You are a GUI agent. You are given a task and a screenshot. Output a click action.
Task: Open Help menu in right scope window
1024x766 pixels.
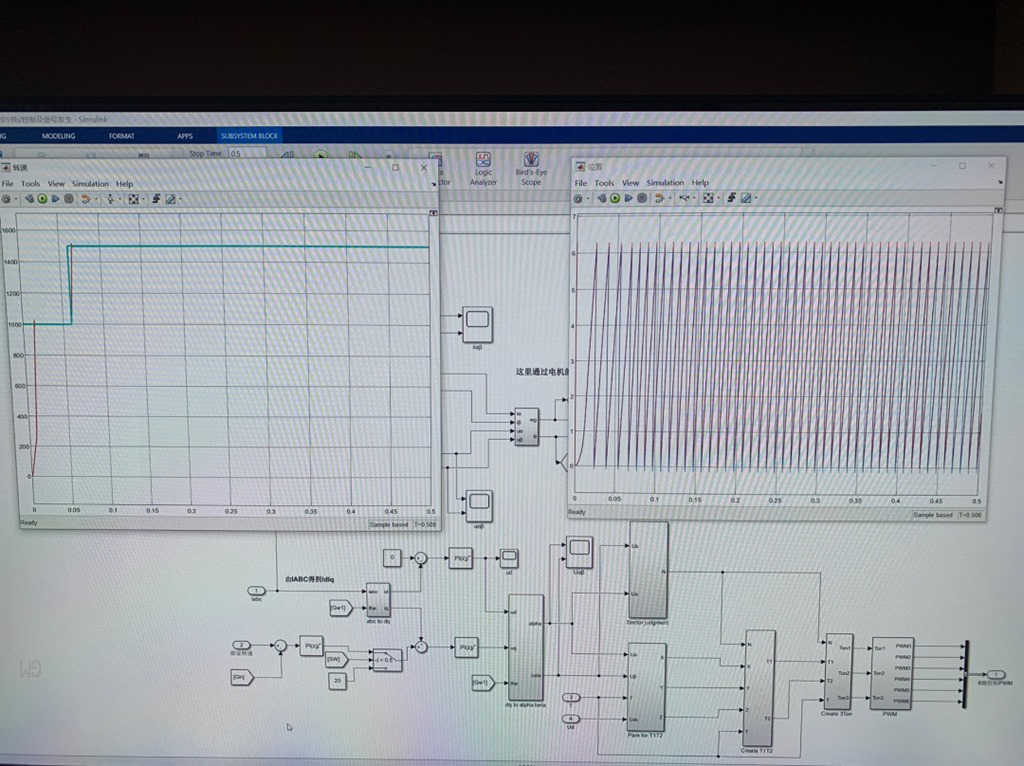click(700, 183)
